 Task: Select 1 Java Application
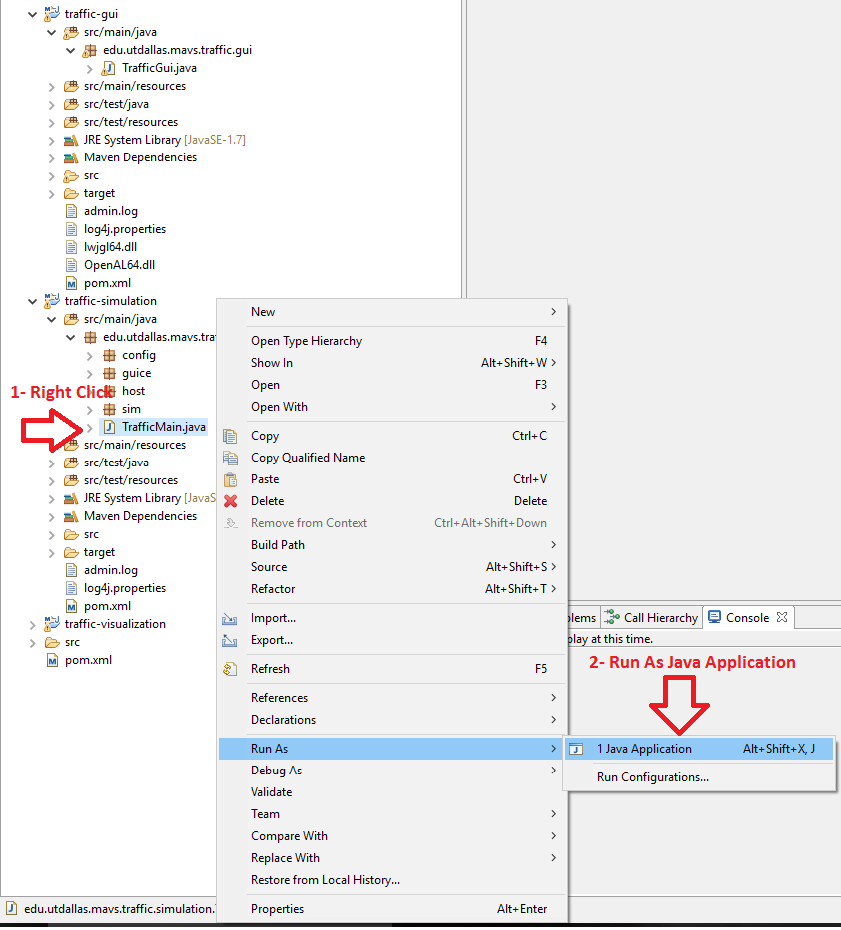tap(699, 749)
